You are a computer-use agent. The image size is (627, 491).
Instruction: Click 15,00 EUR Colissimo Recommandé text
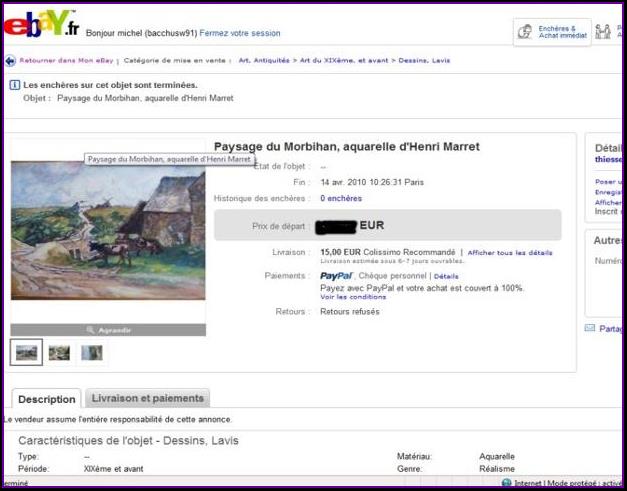387,252
